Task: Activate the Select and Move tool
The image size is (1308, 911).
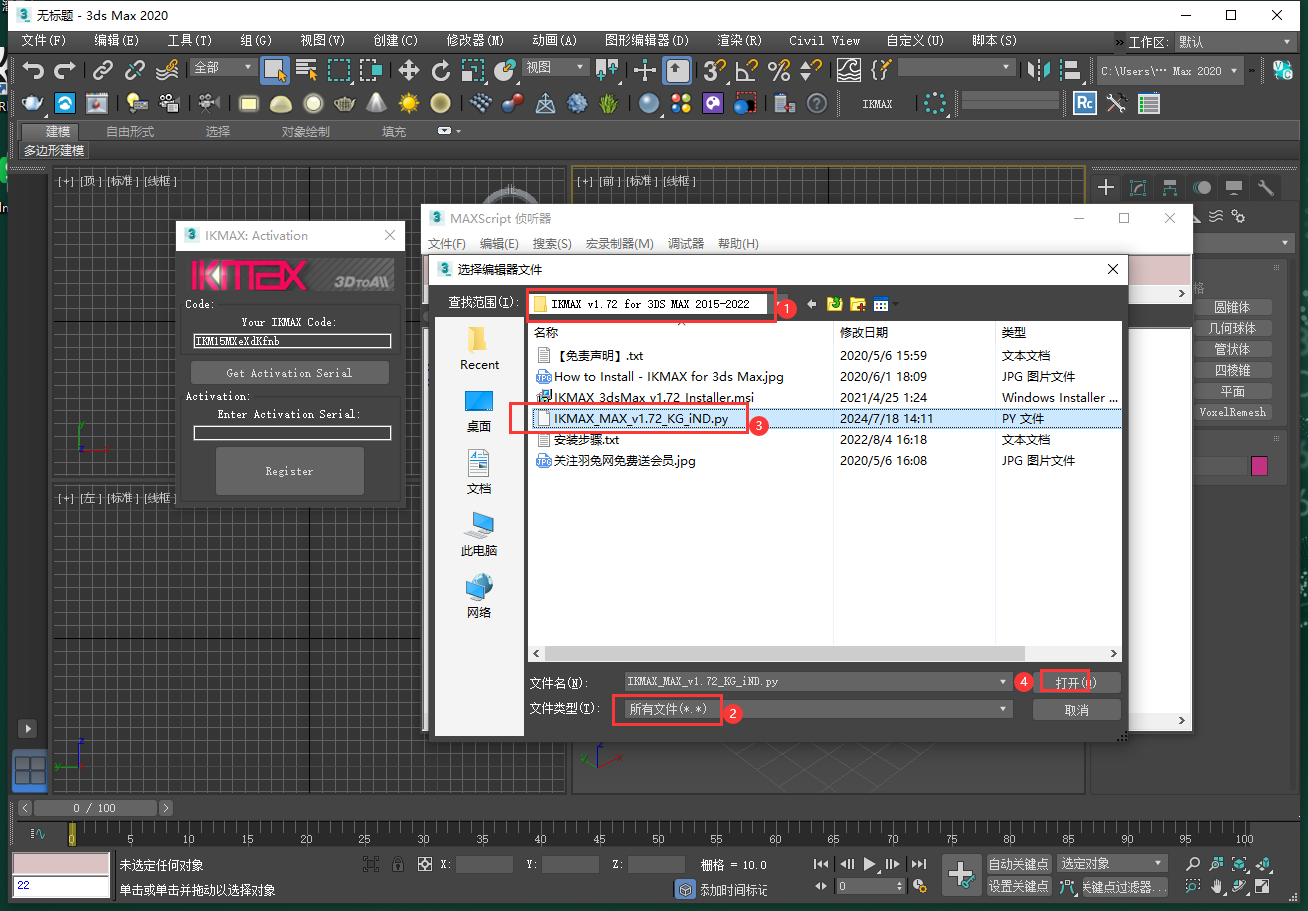Action: (408, 70)
